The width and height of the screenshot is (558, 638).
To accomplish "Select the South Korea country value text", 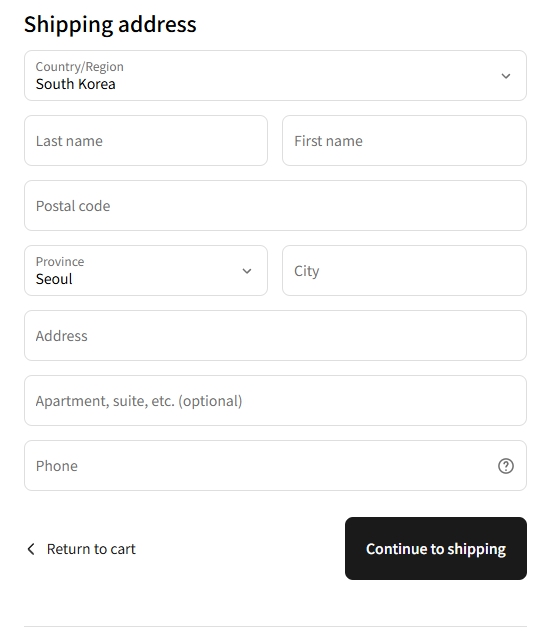I will tap(76, 84).
